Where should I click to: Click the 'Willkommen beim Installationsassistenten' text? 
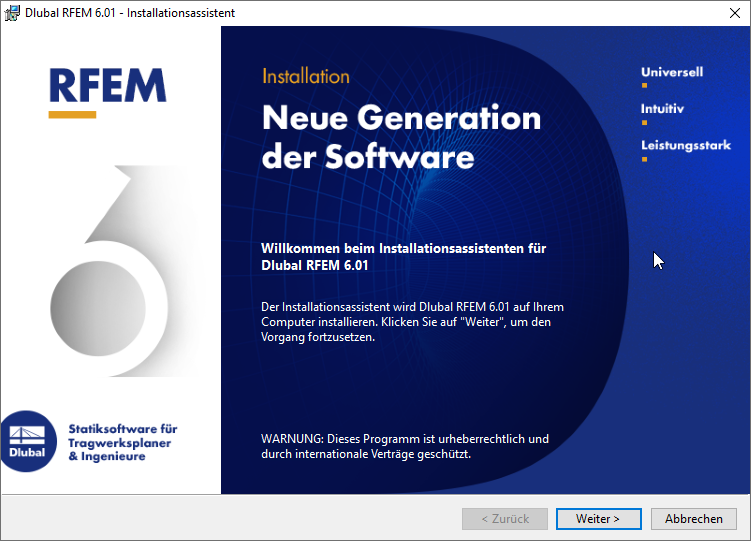tap(404, 257)
